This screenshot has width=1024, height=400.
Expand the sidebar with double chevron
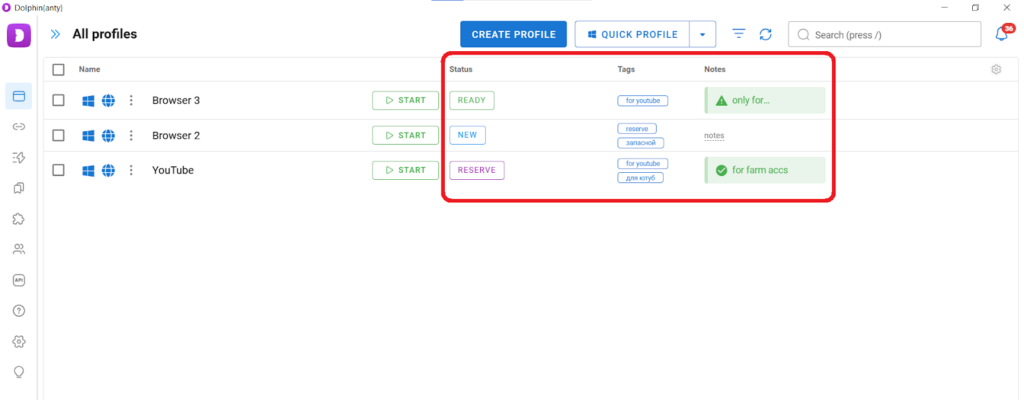56,34
